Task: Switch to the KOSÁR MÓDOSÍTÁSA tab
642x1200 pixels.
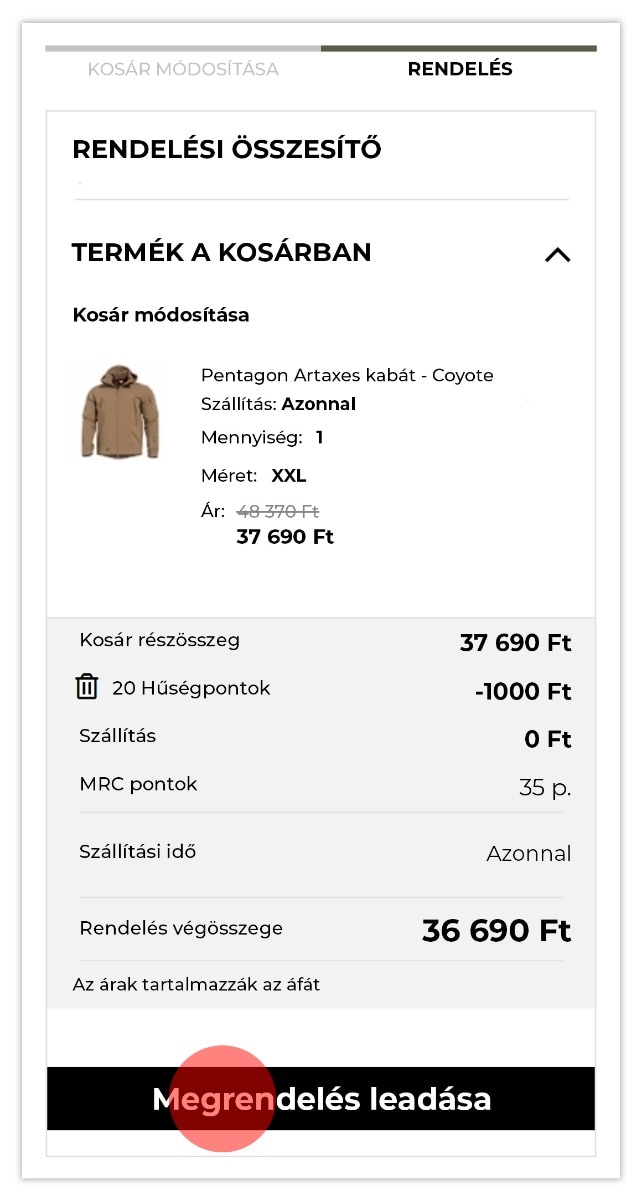Action: [183, 69]
